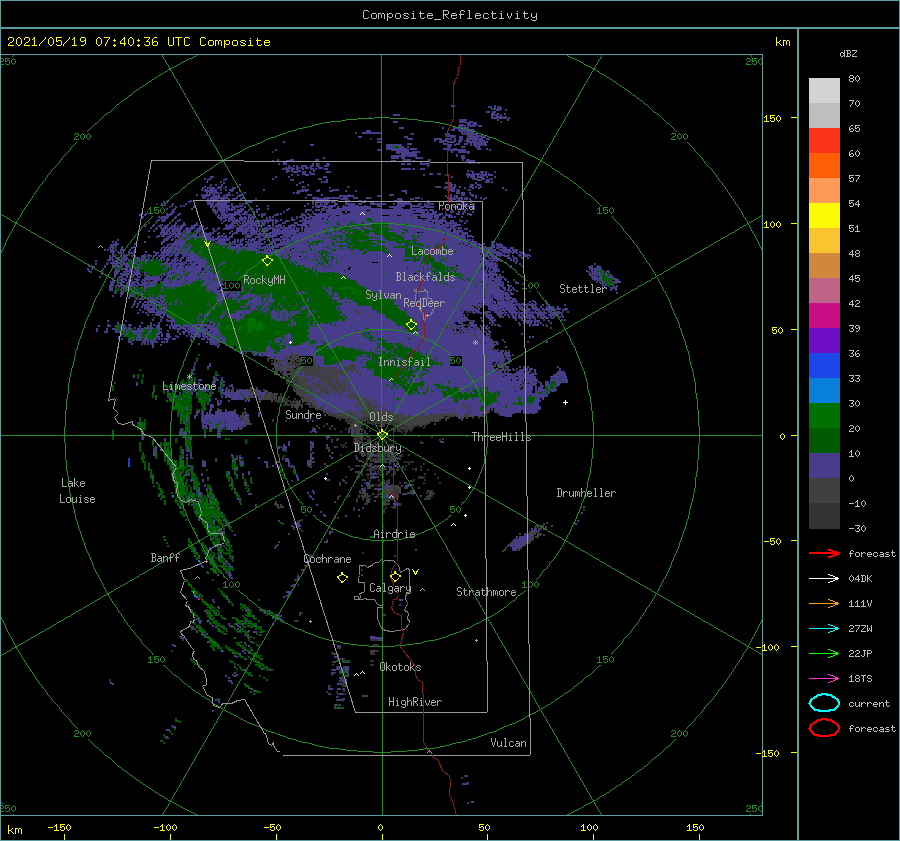
Task: Click the RedDeer city label
Action: coord(424,303)
